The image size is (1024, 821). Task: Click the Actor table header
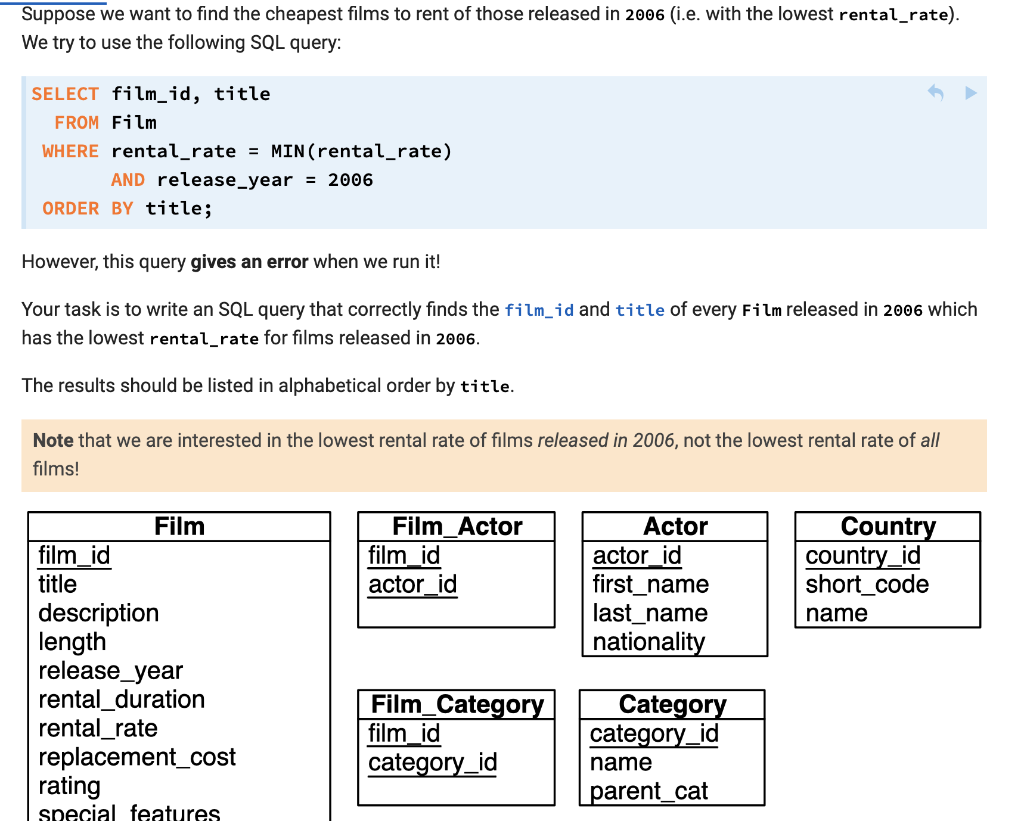point(674,526)
